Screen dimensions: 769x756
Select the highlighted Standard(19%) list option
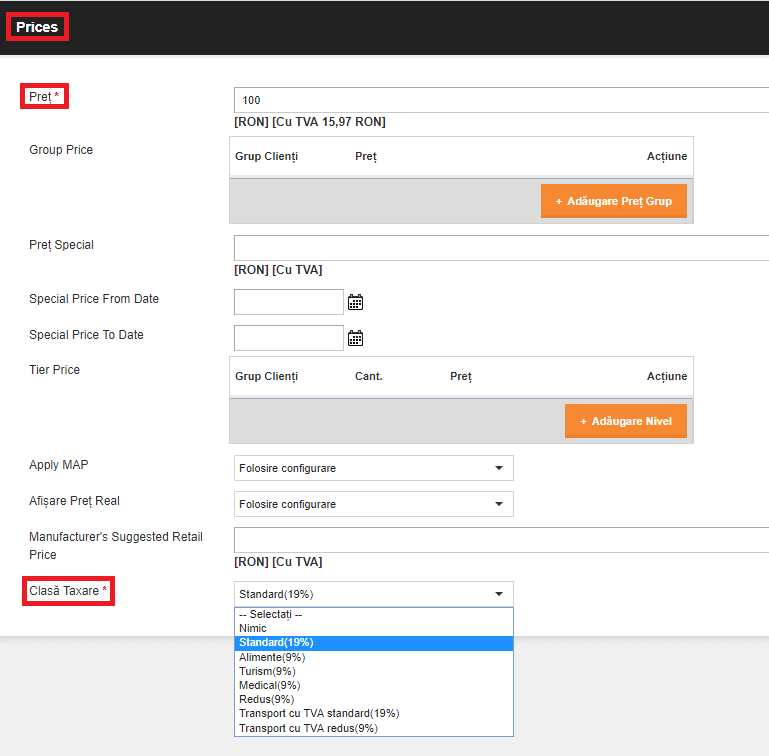pyautogui.click(x=374, y=643)
